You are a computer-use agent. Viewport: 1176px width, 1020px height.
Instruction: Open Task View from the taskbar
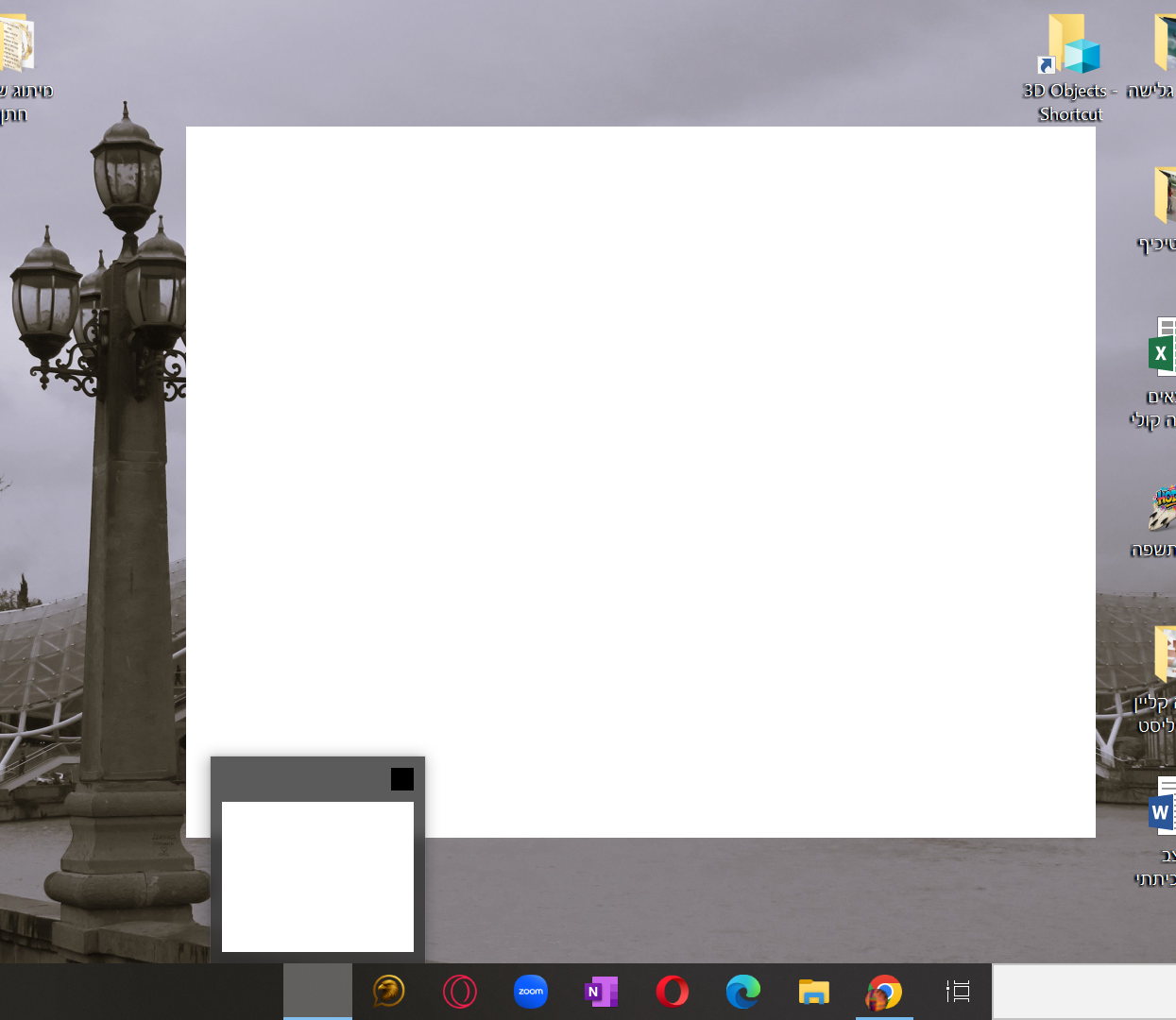pyautogui.click(x=958, y=992)
